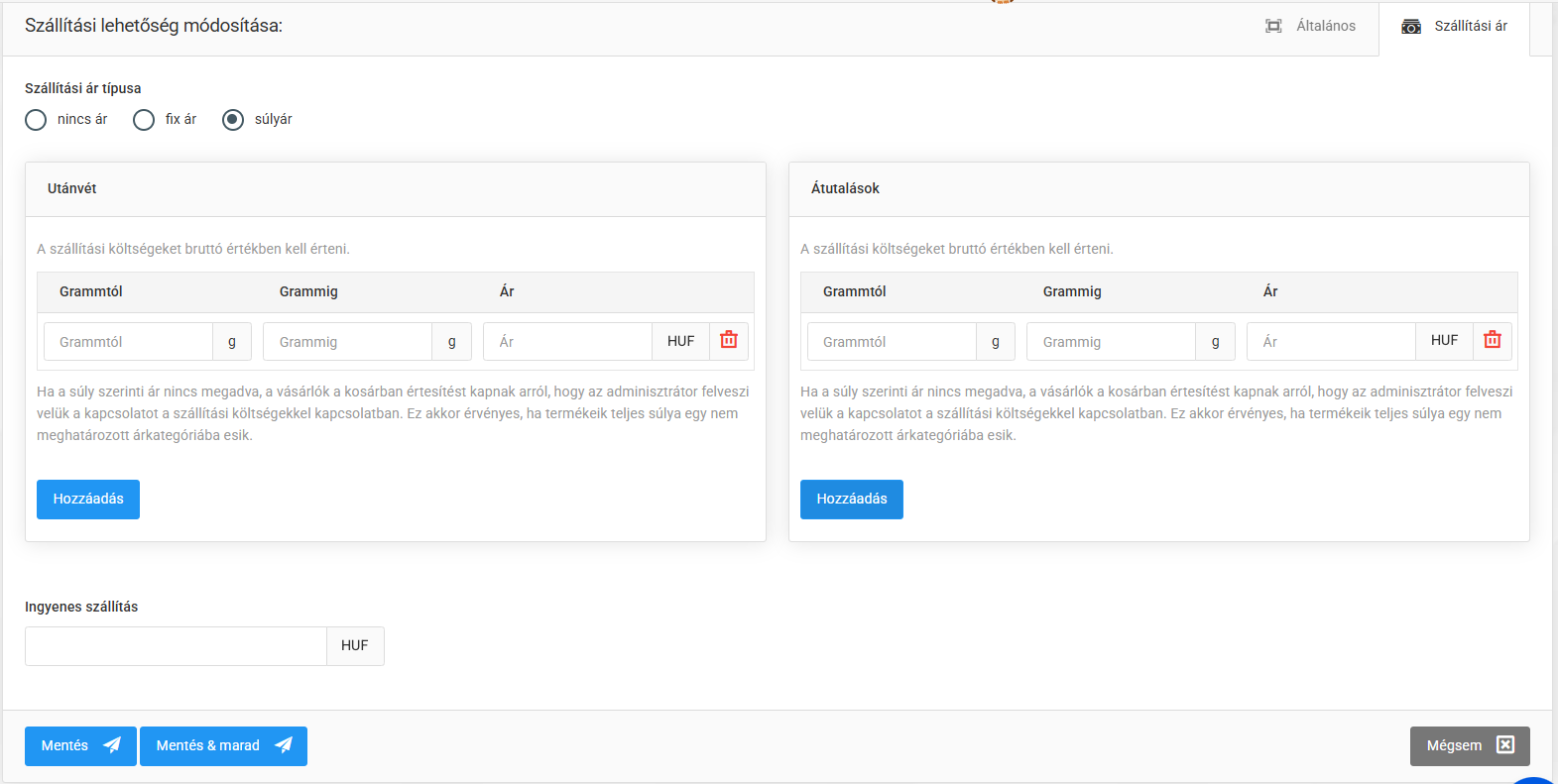Click the paper plane icon on Mentés & marad

[284, 745]
